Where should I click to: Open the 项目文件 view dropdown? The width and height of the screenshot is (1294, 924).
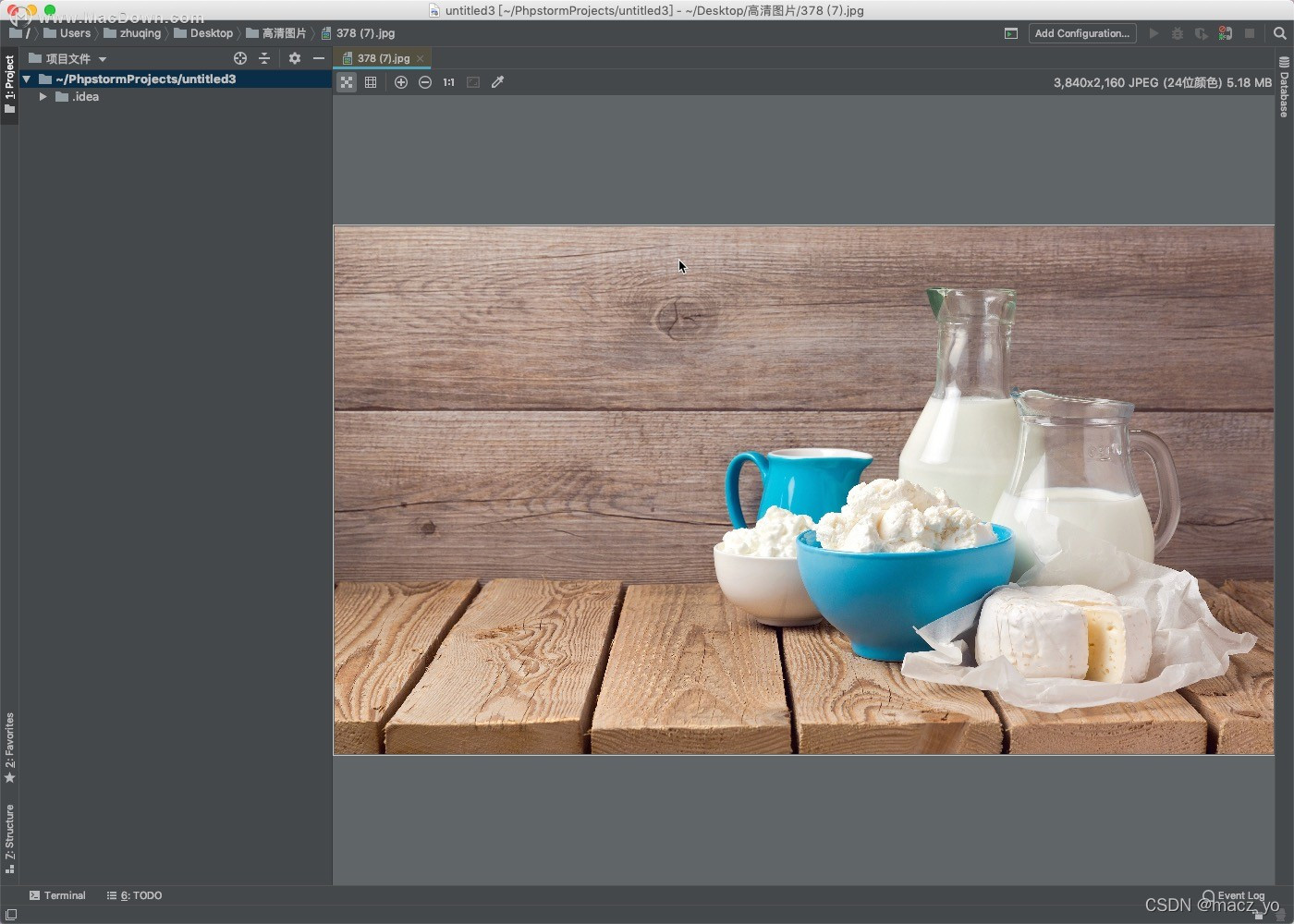68,58
